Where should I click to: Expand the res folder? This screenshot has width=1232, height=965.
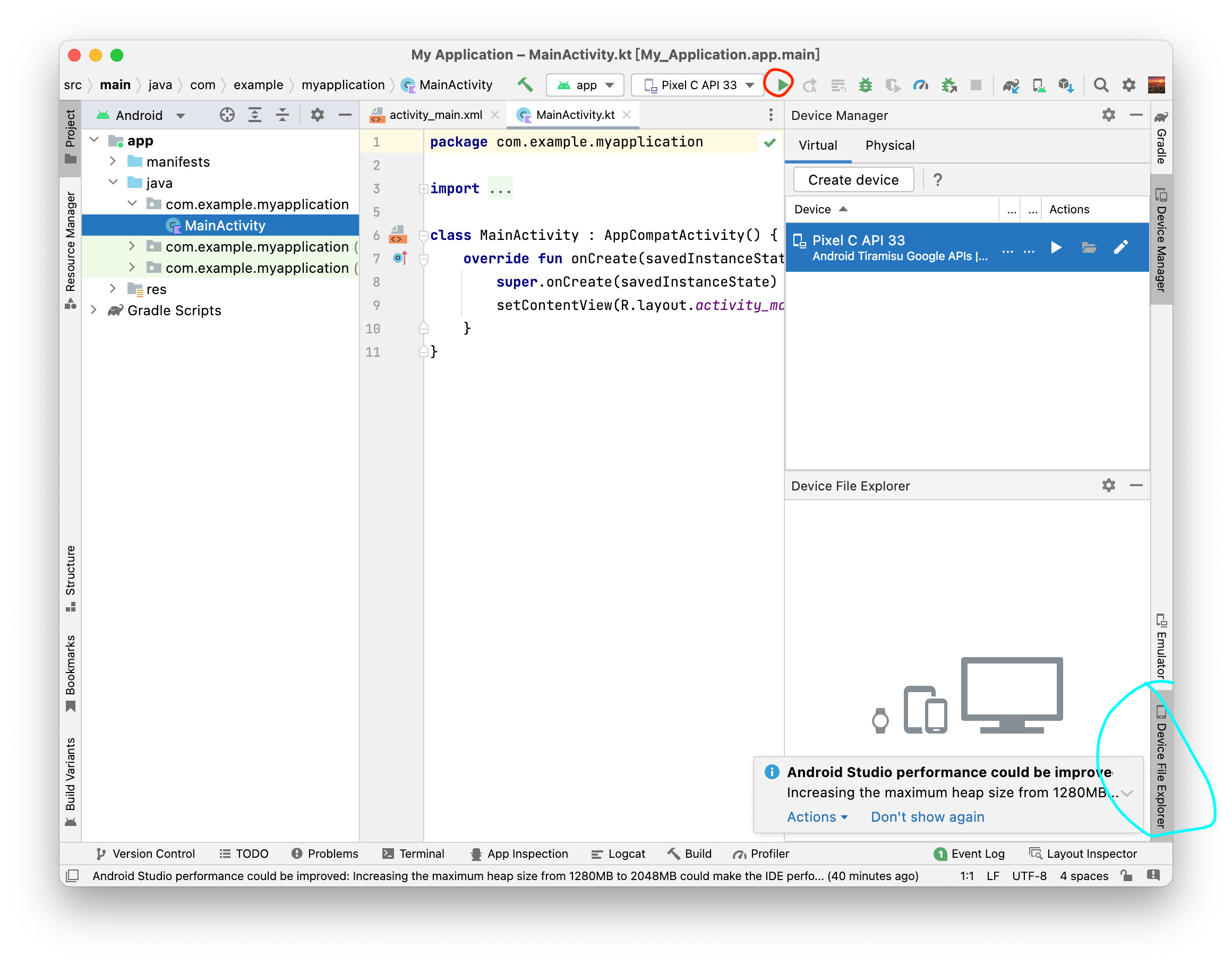click(x=113, y=289)
